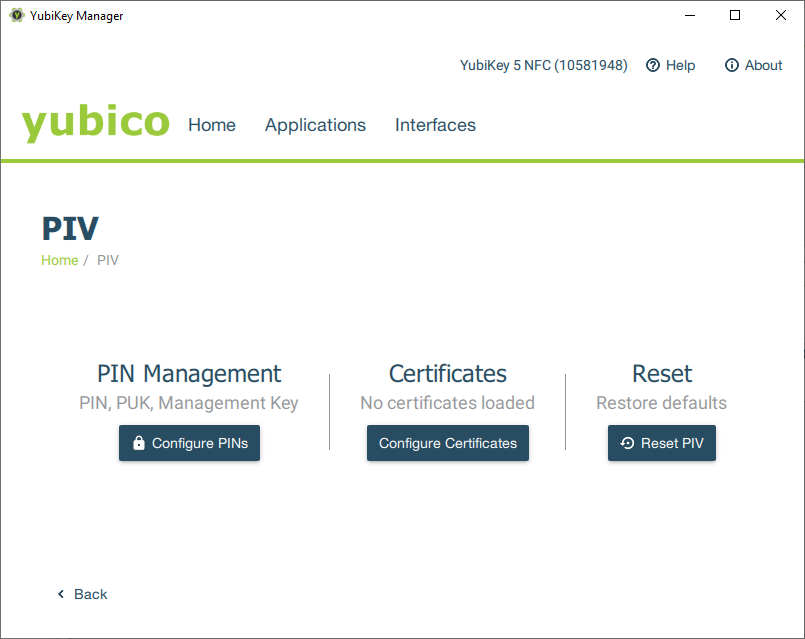The width and height of the screenshot is (805, 639).
Task: Click the YubiKey icon in title bar
Action: tap(16, 15)
